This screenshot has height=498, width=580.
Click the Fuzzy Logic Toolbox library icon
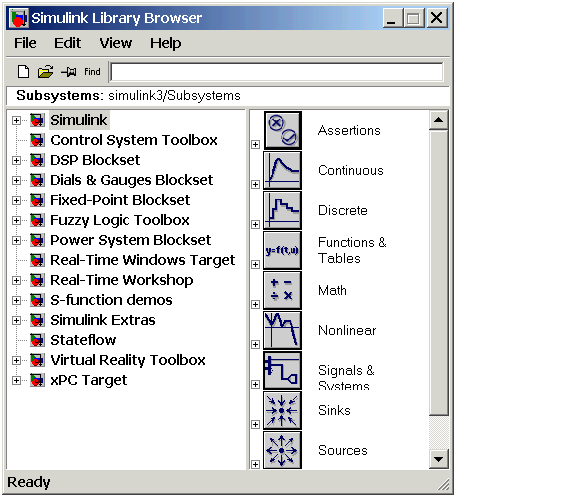[38, 220]
